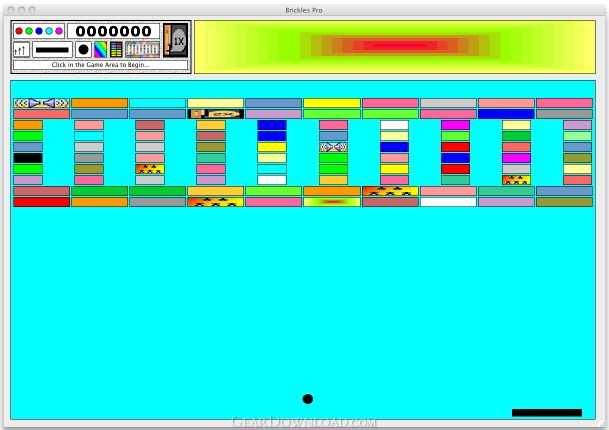Image resolution: width=609 pixels, height=430 pixels.
Task: Open the rainbow color scheme icon
Action: click(101, 50)
